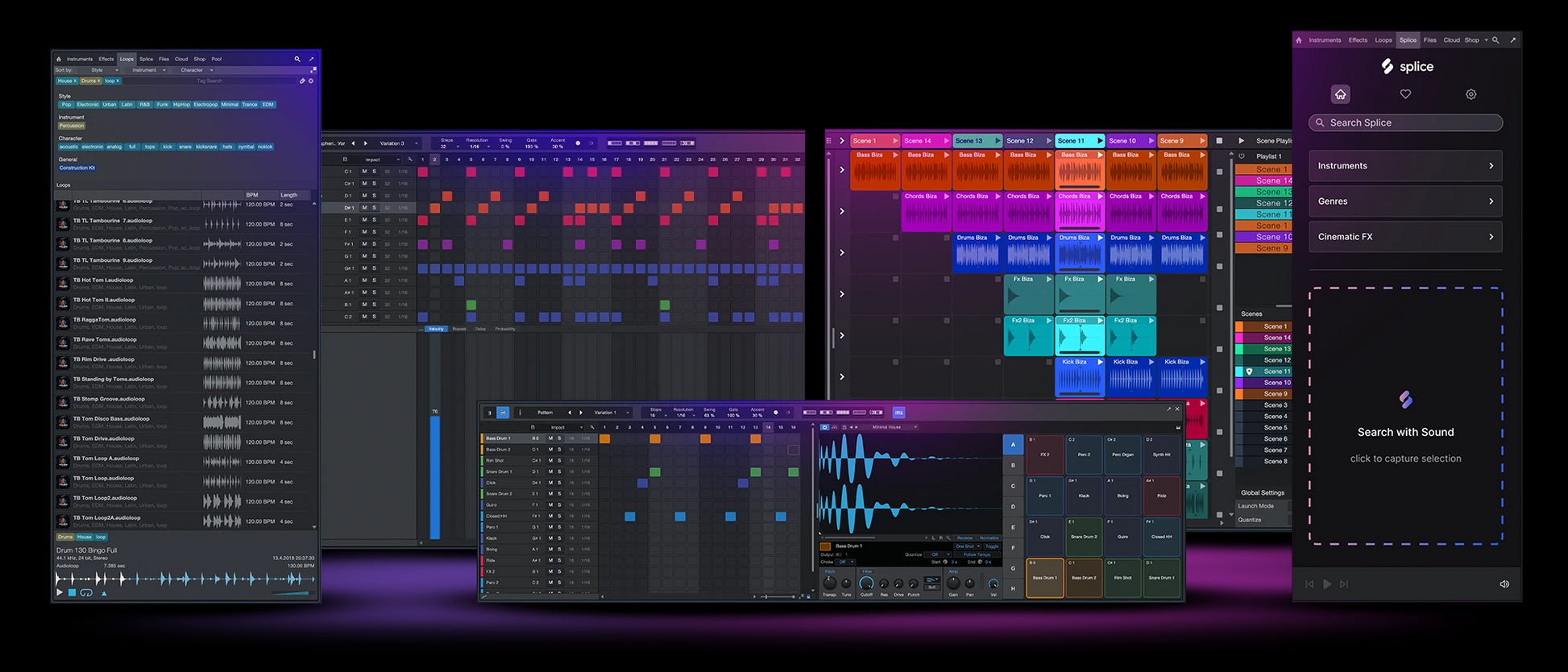Expand the Genres category in Splice
The image size is (1568, 672).
click(x=1405, y=201)
